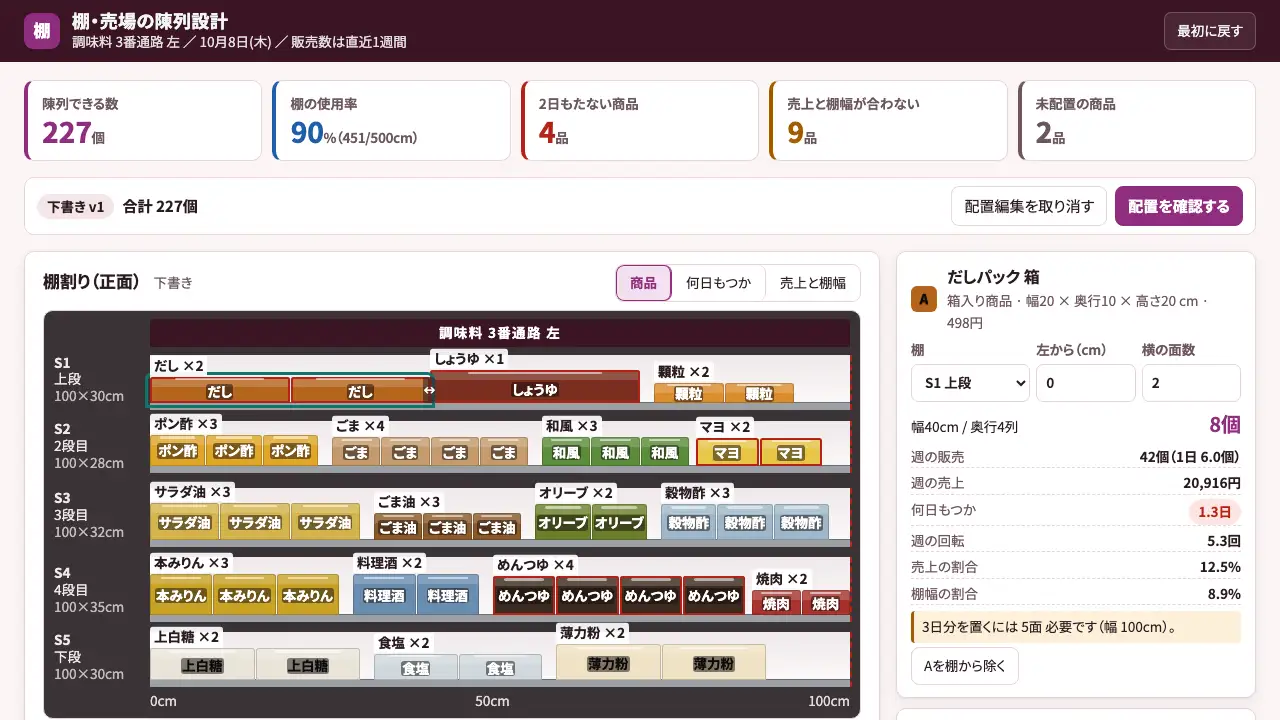Click the 陳列できる数 227個 card
Screen dimensions: 1280x720
tap(143, 120)
